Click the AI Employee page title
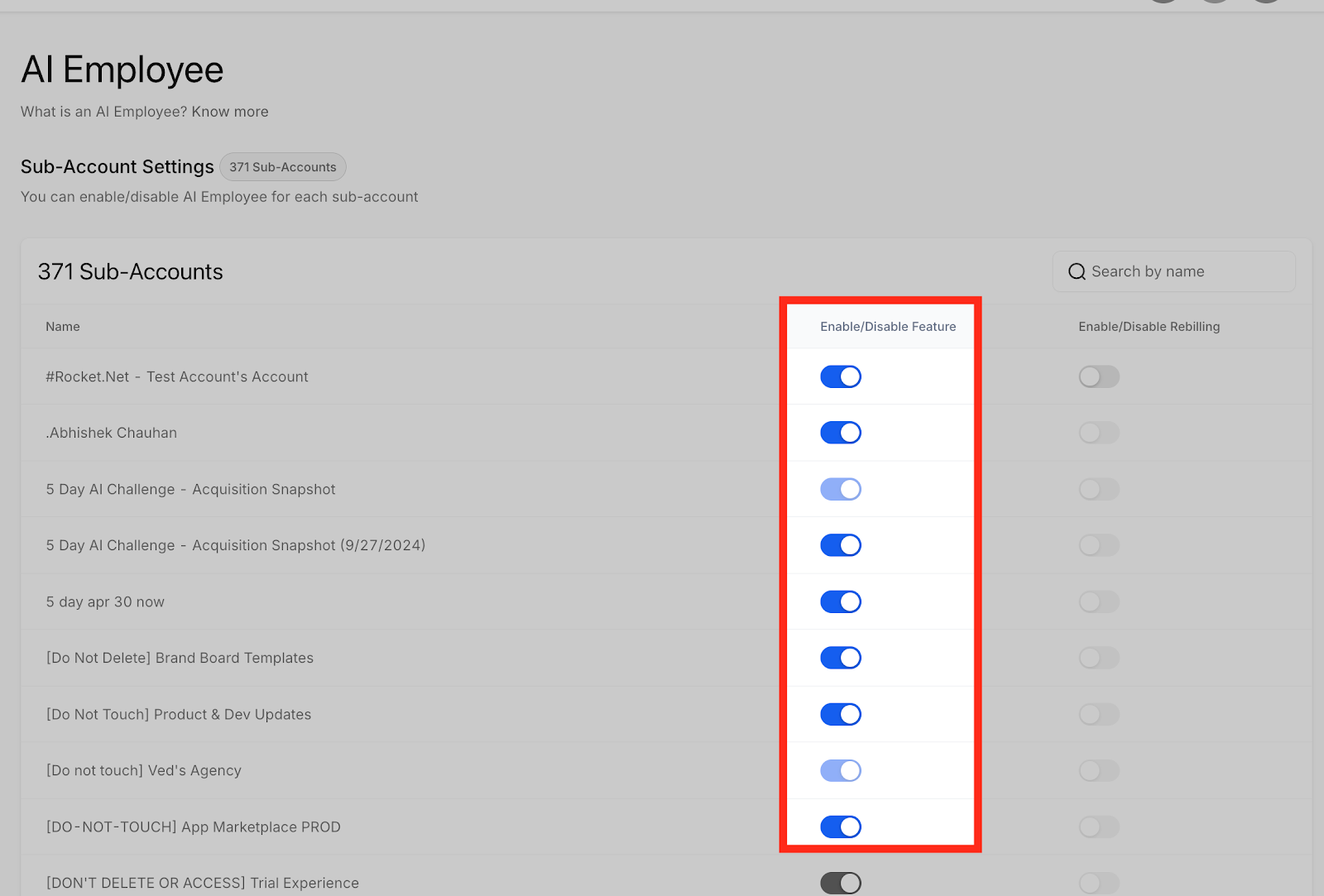The width and height of the screenshot is (1324, 896). coord(122,69)
